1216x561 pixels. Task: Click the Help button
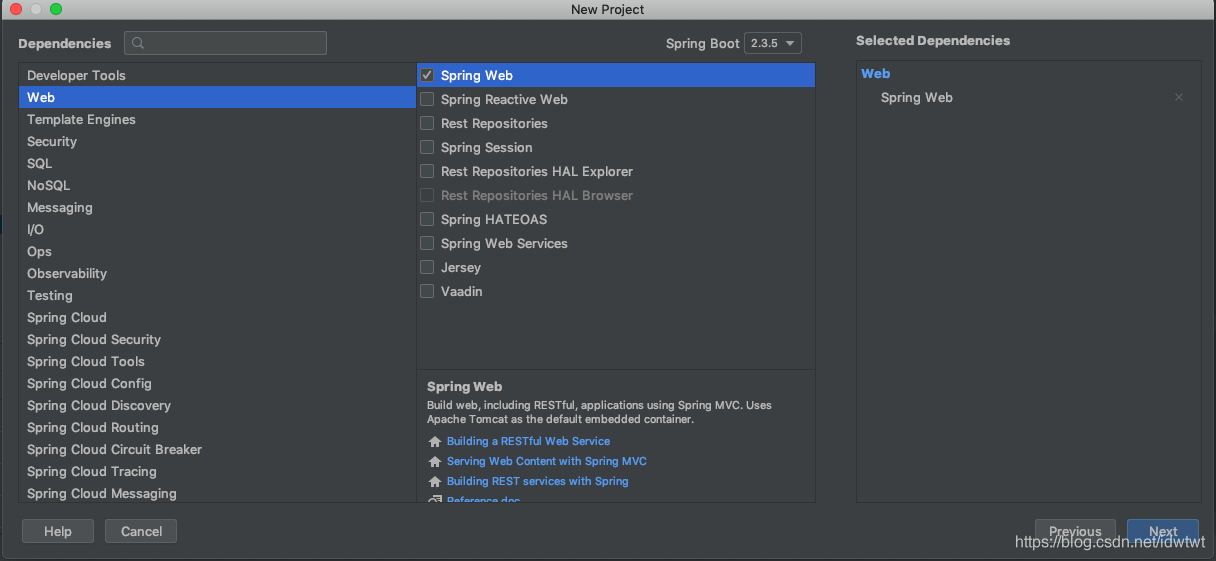(x=58, y=531)
